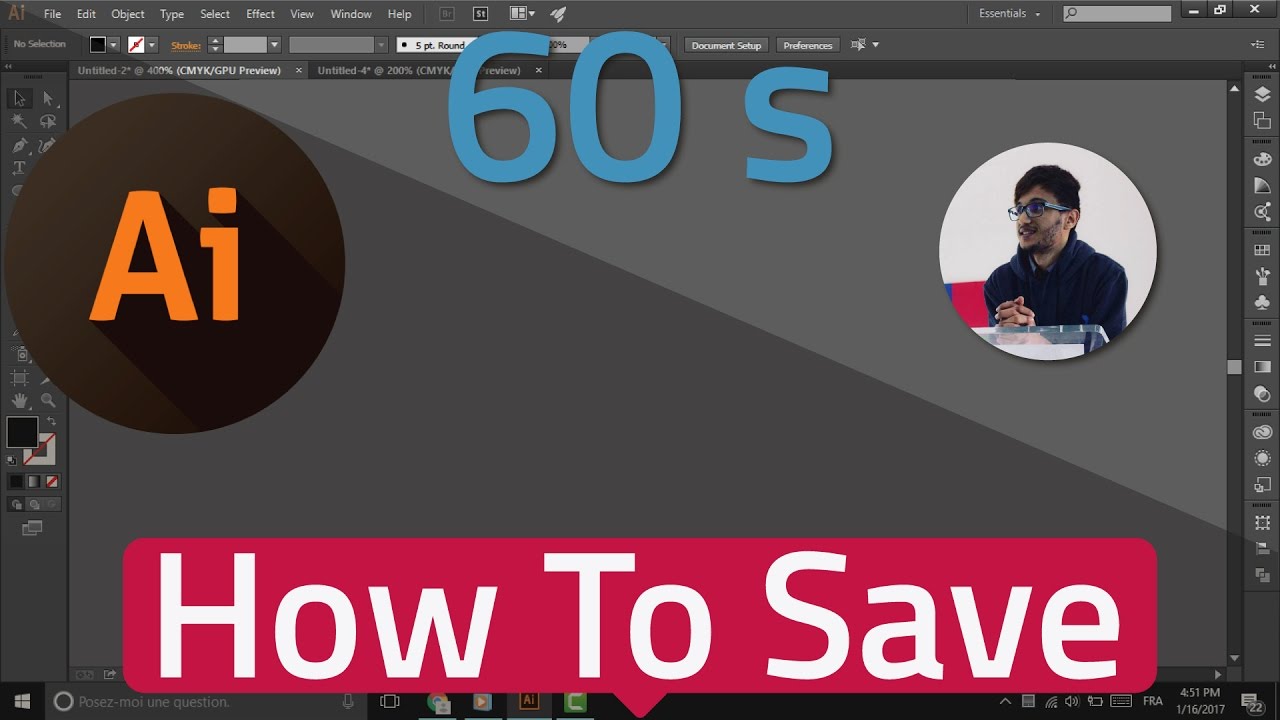Click the Preferences button
Screen dimensions: 1280x720
(808, 45)
